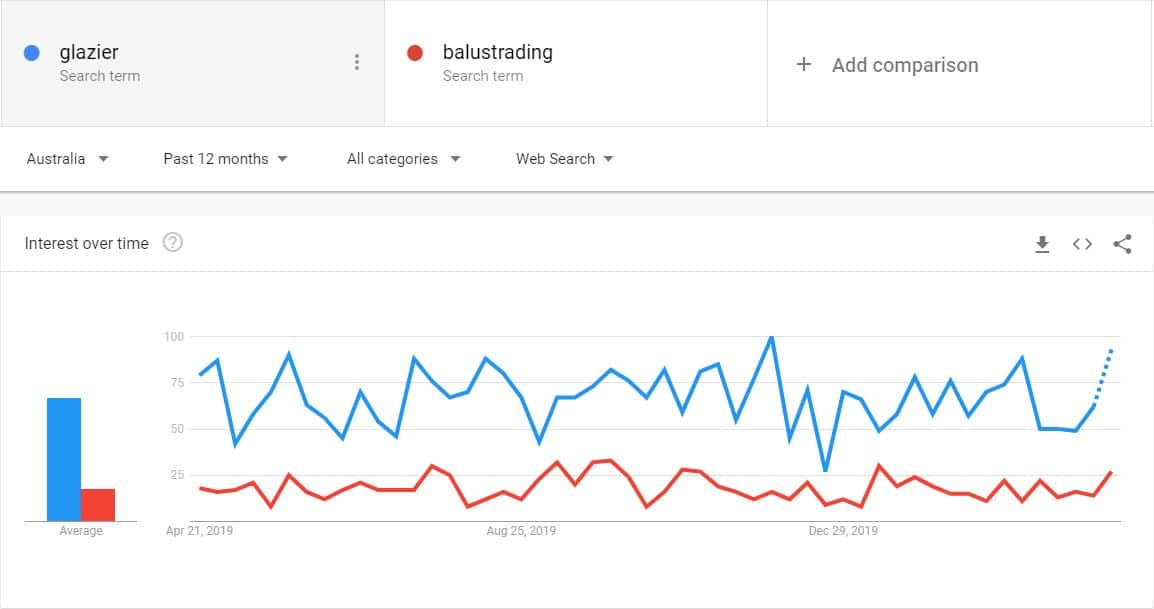Click the red average bar for balustrading
Image resolution: width=1154 pixels, height=609 pixels.
[98, 505]
